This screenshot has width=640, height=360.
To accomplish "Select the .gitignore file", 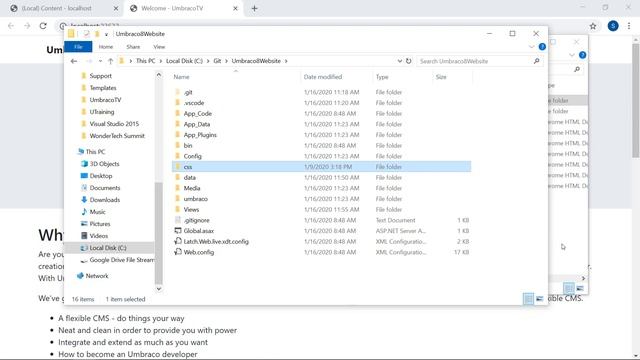I will 196,220.
